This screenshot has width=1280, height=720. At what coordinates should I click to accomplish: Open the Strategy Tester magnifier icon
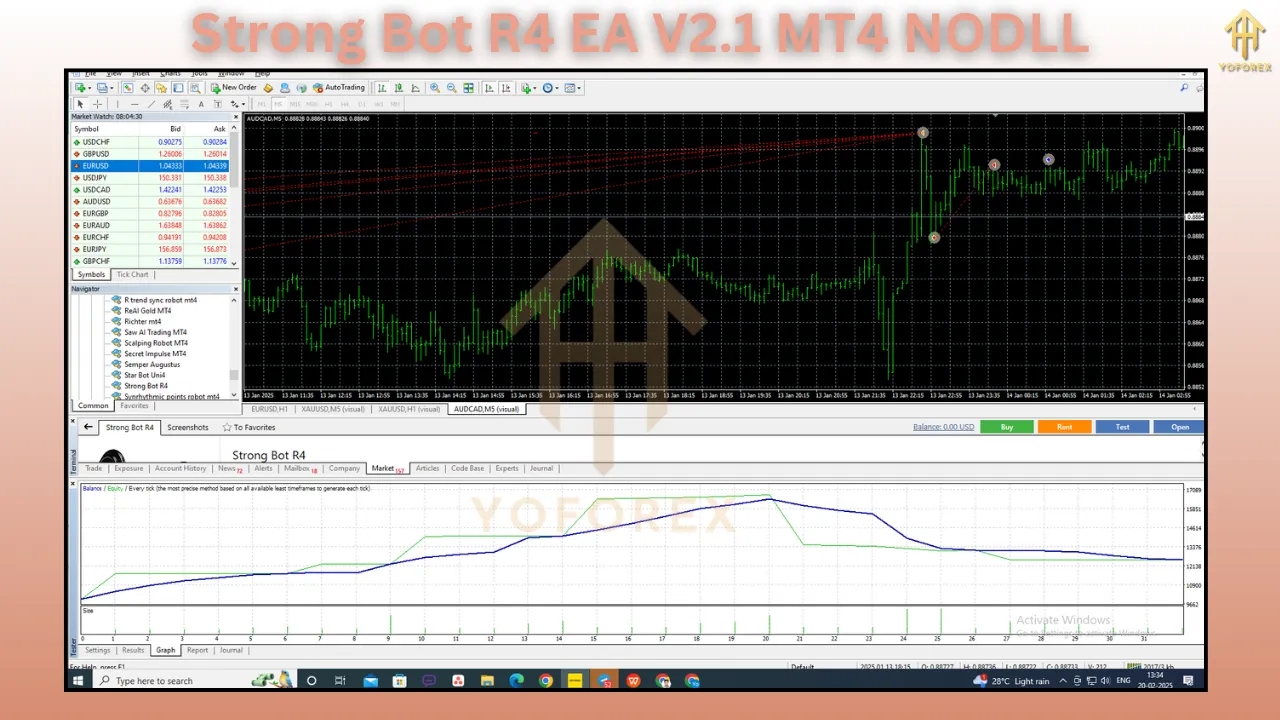point(195,88)
